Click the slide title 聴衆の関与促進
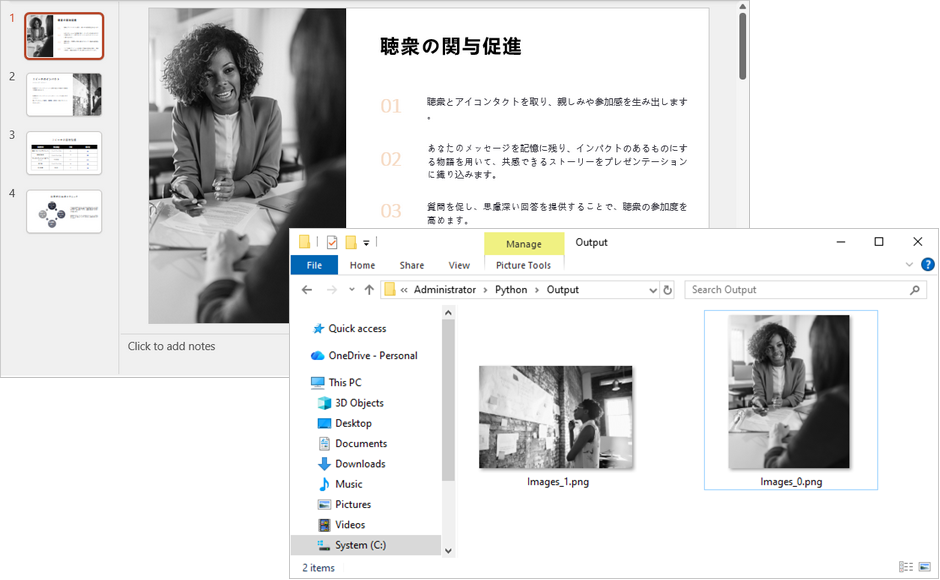 451,46
